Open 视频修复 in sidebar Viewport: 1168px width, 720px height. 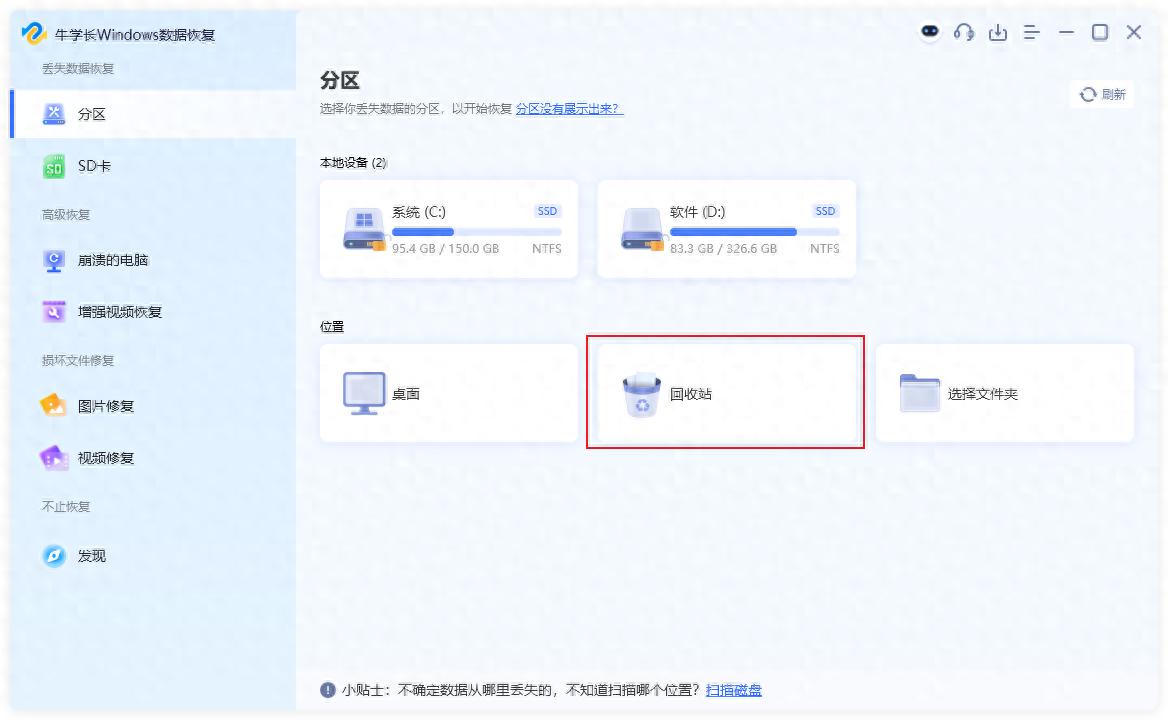tap(153, 458)
